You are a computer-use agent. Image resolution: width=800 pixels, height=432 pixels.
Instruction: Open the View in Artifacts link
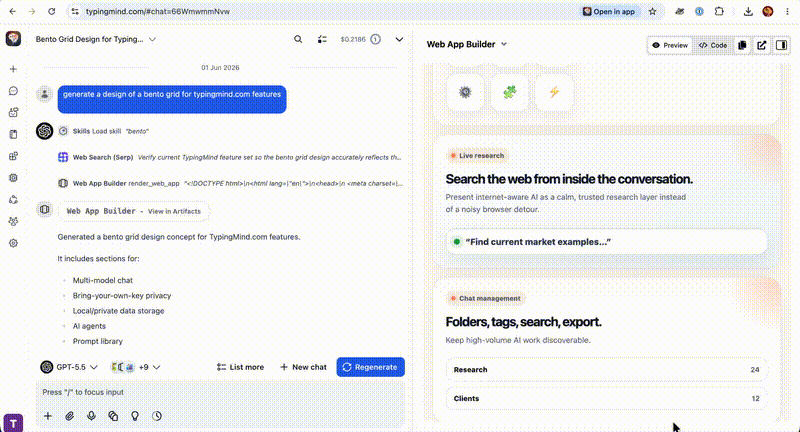174,211
